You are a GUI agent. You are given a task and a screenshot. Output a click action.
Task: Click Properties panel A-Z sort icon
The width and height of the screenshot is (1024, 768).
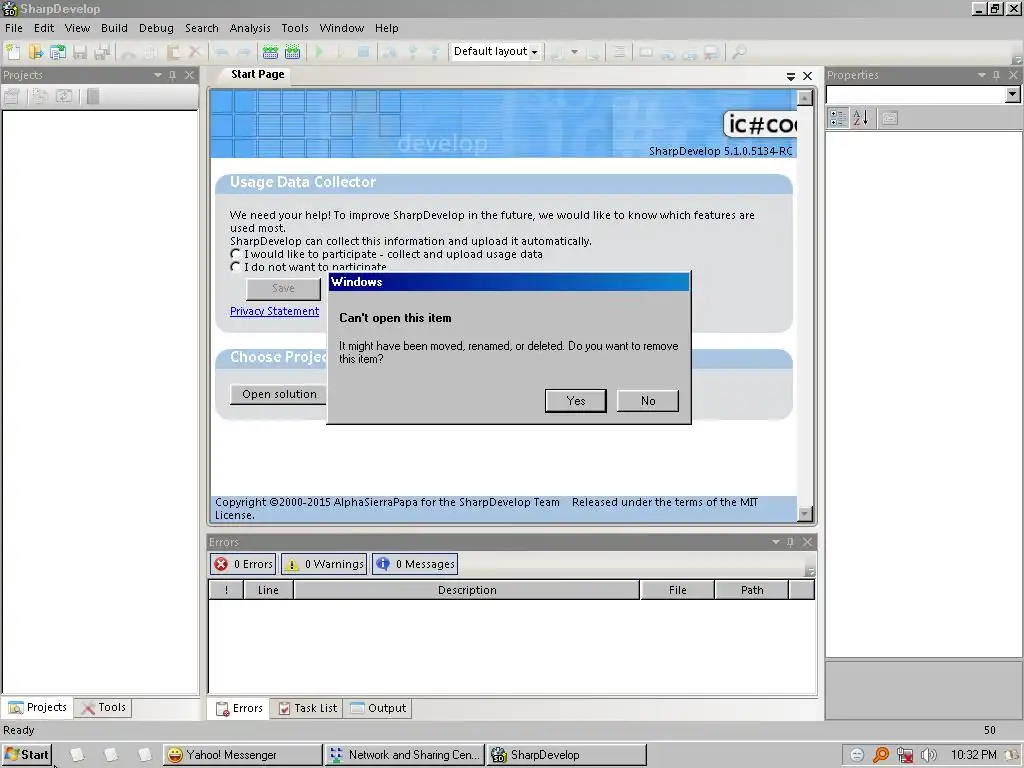pos(861,118)
